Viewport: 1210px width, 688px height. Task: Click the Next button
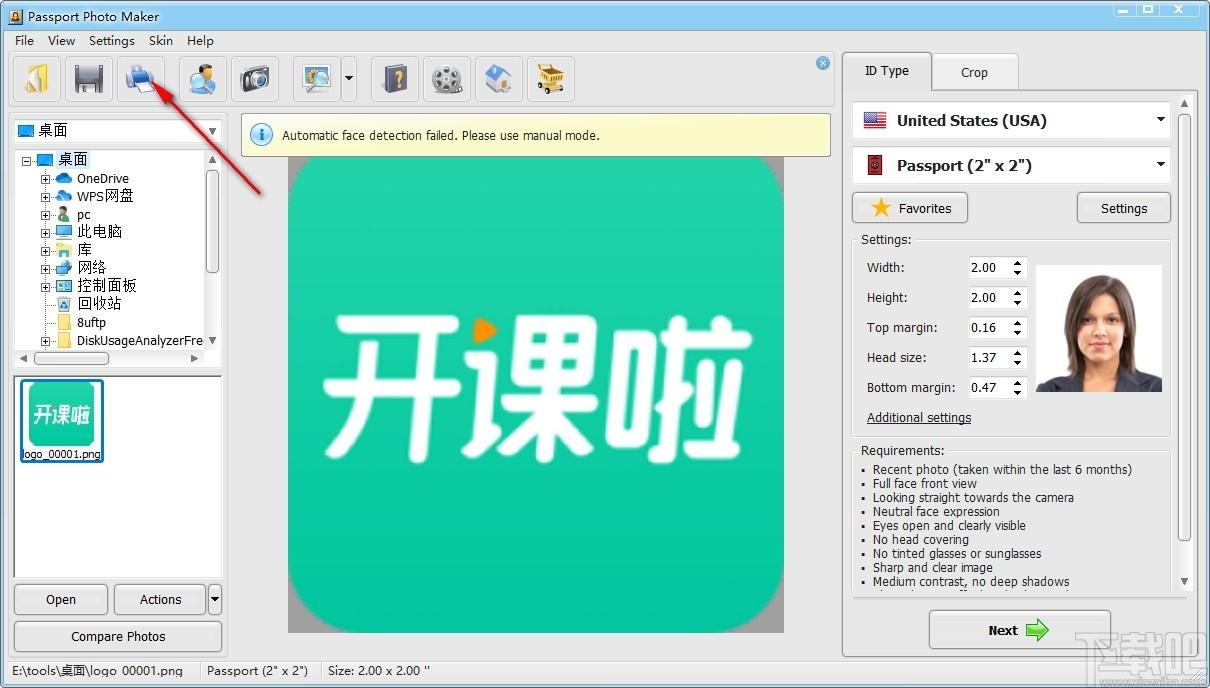pyautogui.click(x=1019, y=630)
